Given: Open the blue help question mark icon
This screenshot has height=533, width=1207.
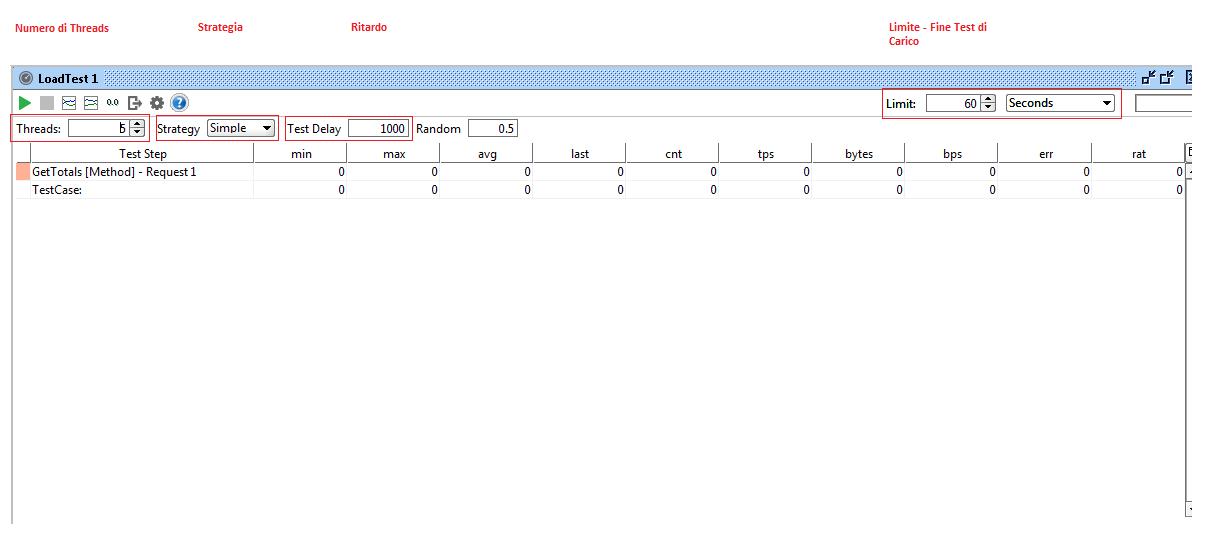Looking at the screenshot, I should [179, 103].
